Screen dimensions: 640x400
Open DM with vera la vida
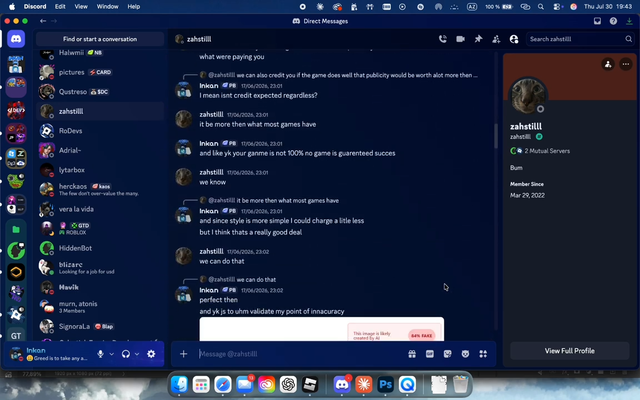point(100,209)
